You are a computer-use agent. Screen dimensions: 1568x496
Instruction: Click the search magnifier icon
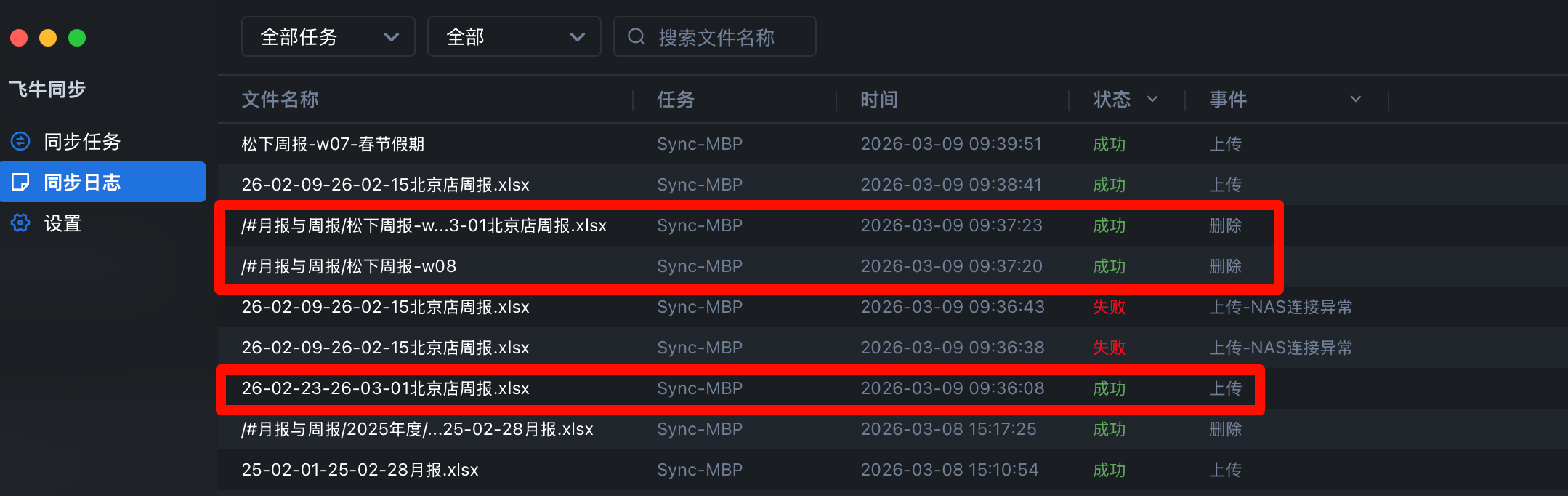(x=637, y=36)
